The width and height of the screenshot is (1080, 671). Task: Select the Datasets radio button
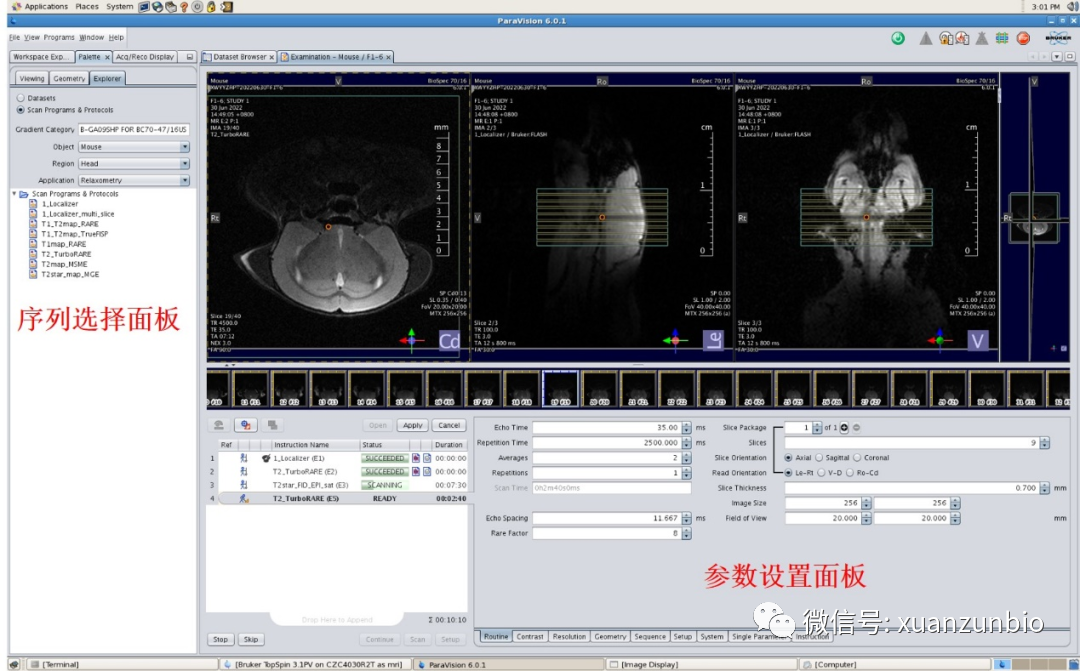click(x=21, y=99)
